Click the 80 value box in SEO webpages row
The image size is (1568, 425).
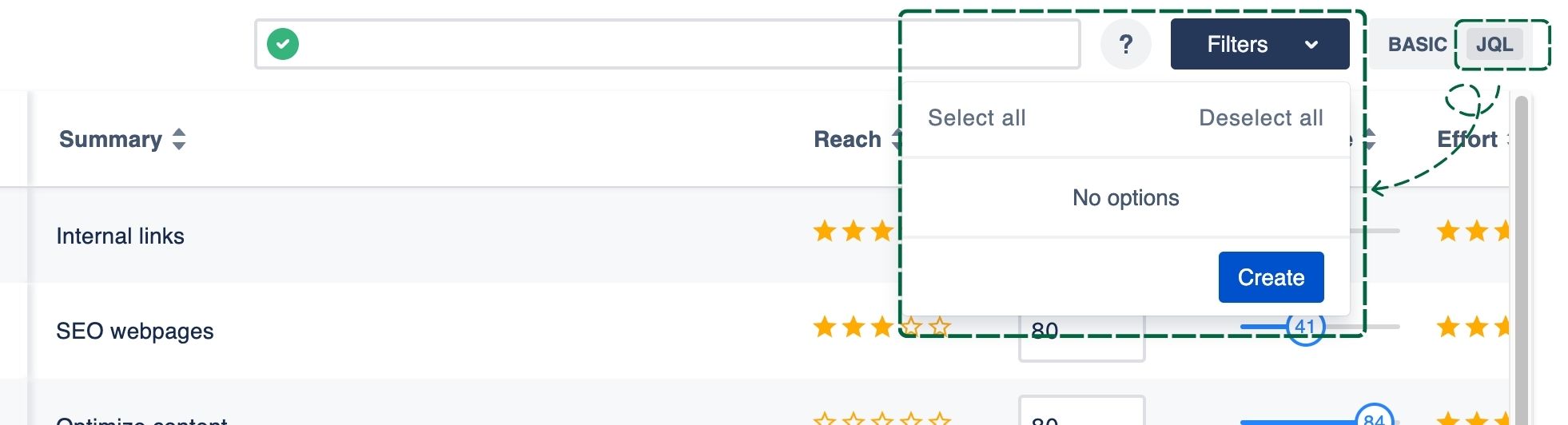coord(1080,340)
